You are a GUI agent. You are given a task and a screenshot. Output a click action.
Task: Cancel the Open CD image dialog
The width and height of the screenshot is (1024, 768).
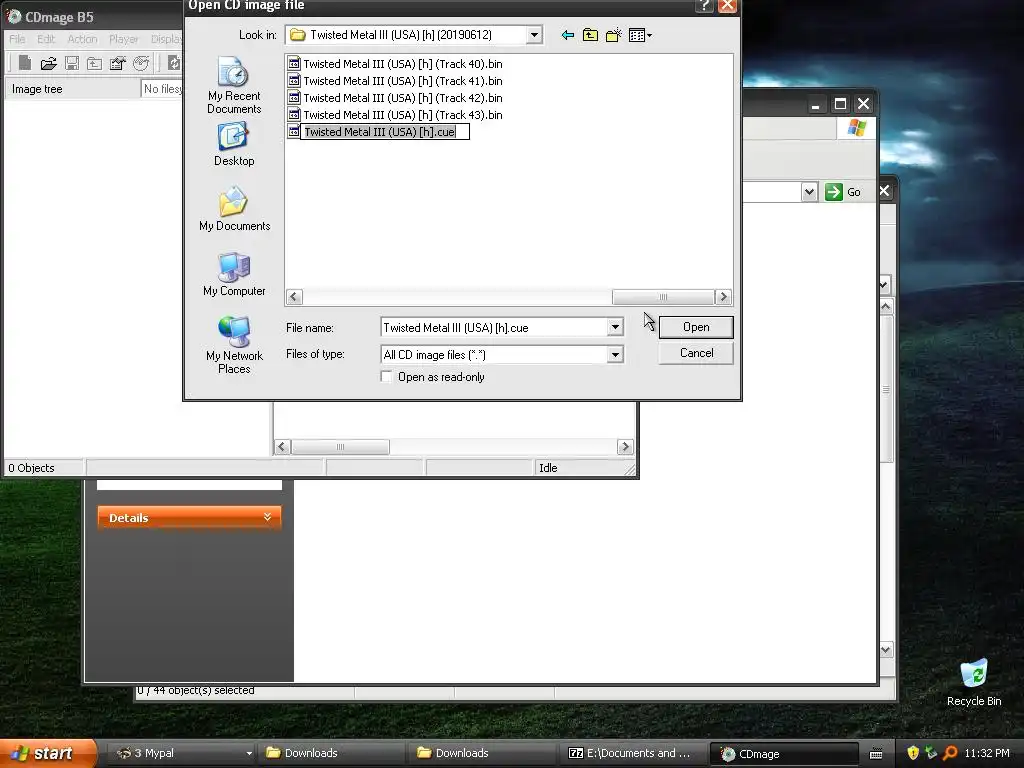[x=696, y=353]
